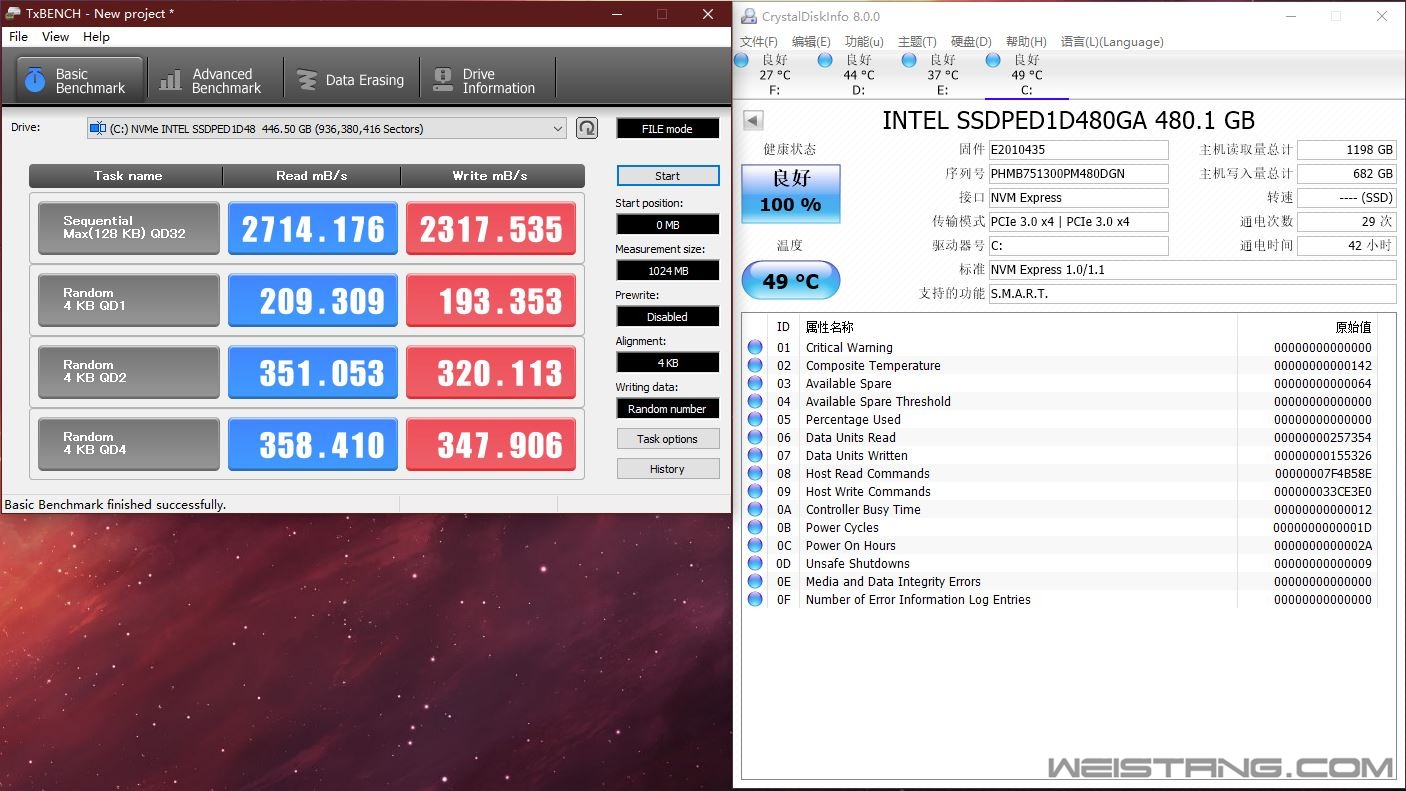Click the Composite Temperature status icon
The width and height of the screenshot is (1406, 791).
(755, 365)
